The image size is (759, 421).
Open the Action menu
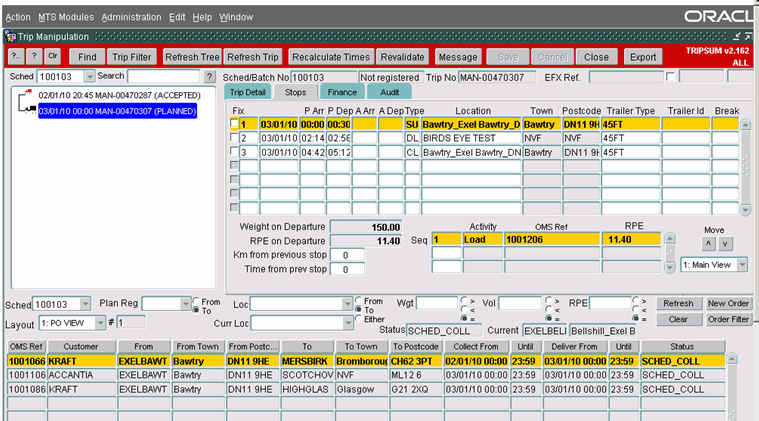pos(18,17)
